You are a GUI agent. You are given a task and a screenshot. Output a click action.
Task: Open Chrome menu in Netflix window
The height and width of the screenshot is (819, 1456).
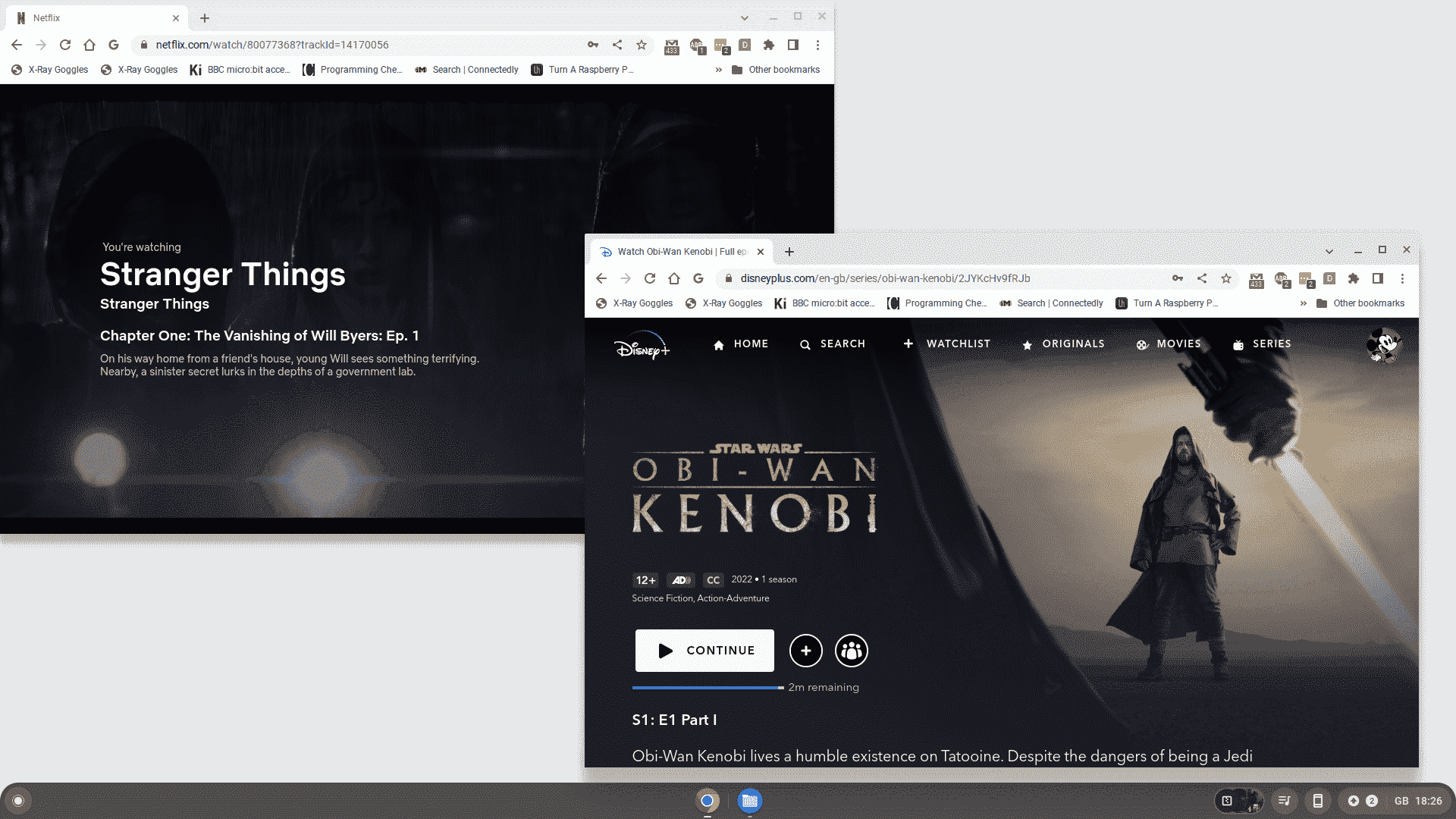[x=817, y=45]
